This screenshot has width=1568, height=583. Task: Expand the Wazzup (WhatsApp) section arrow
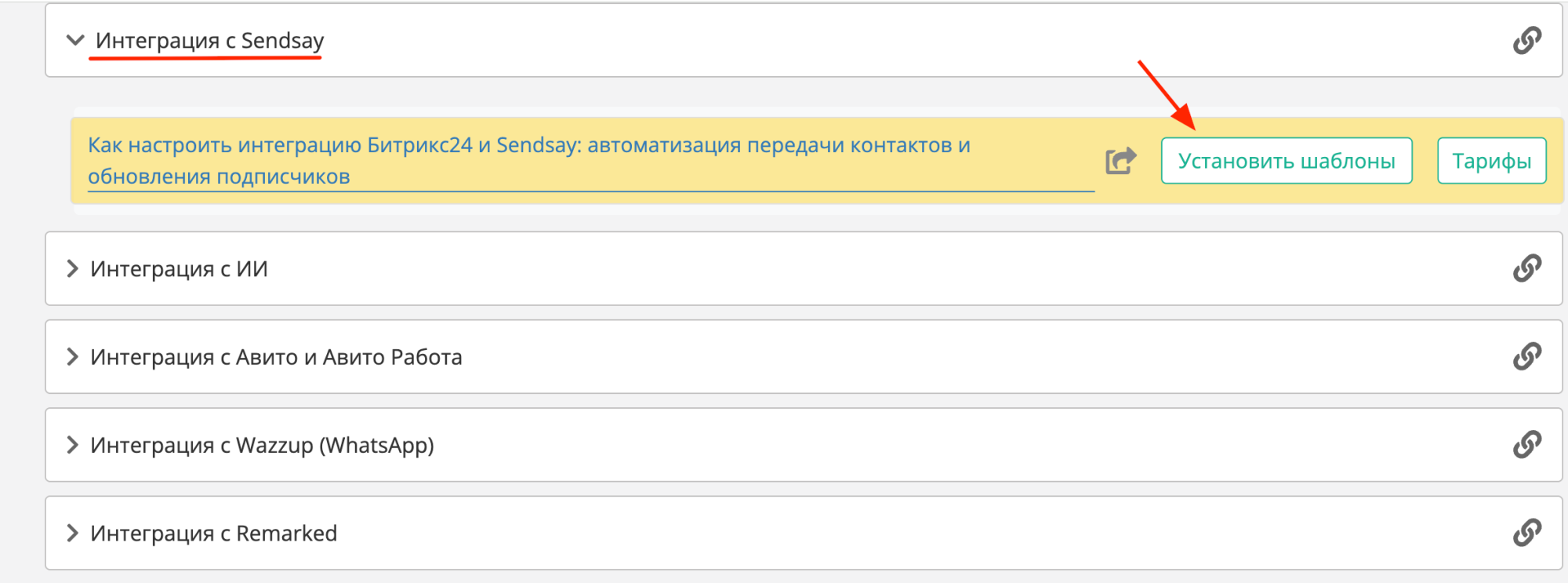pyautogui.click(x=73, y=445)
